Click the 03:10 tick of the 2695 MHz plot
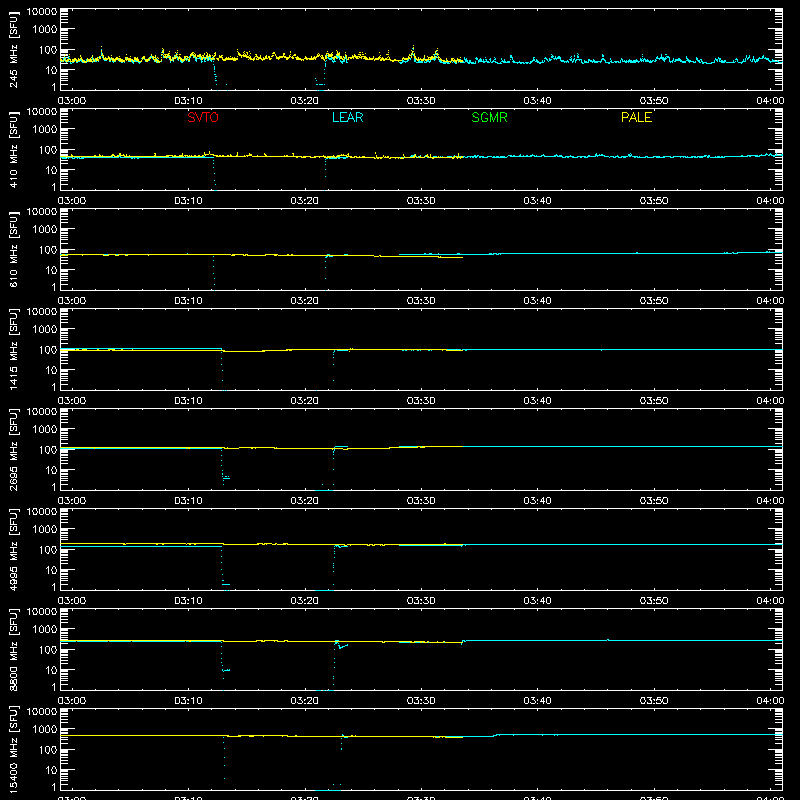Screen dimensions: 800x800 click(188, 501)
